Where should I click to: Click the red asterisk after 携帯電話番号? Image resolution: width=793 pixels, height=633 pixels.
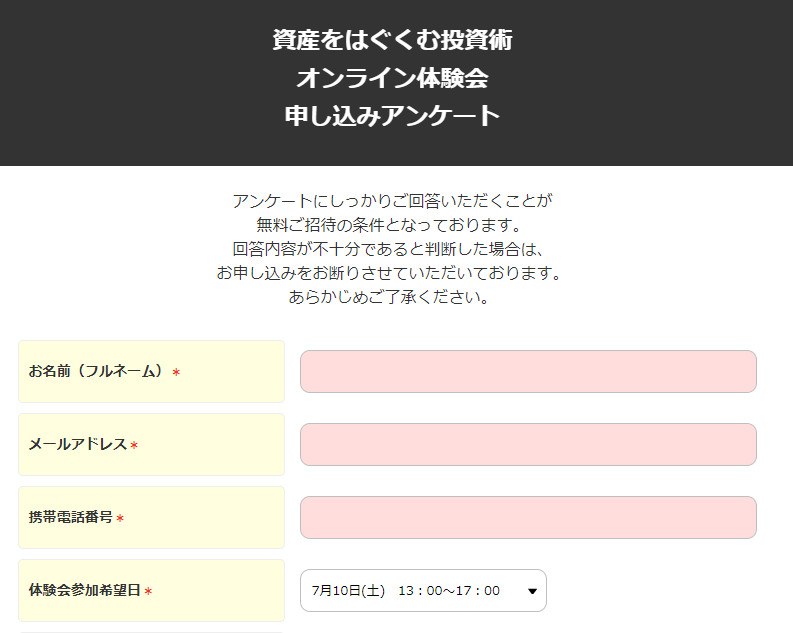click(120, 518)
